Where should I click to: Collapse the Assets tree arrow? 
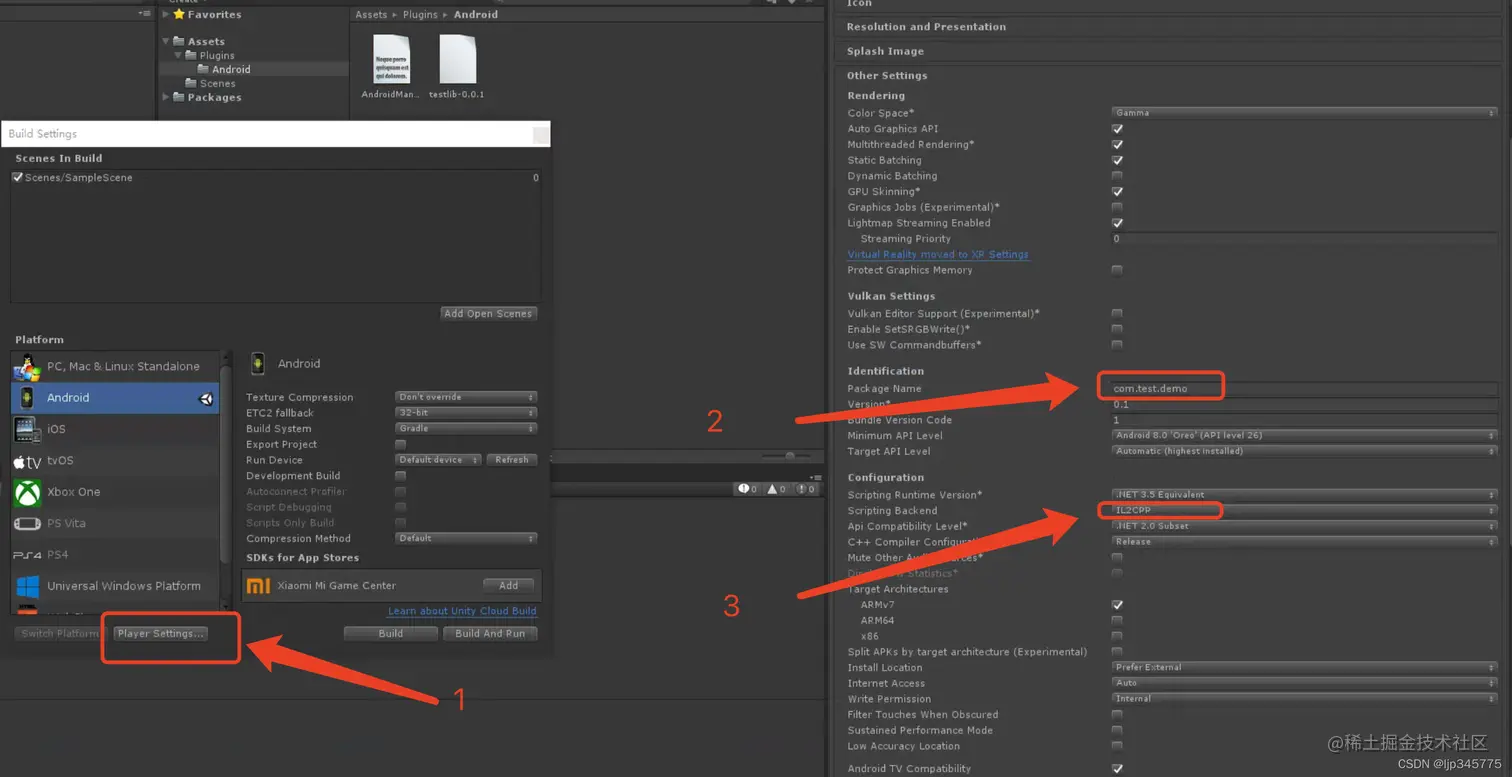click(166, 41)
